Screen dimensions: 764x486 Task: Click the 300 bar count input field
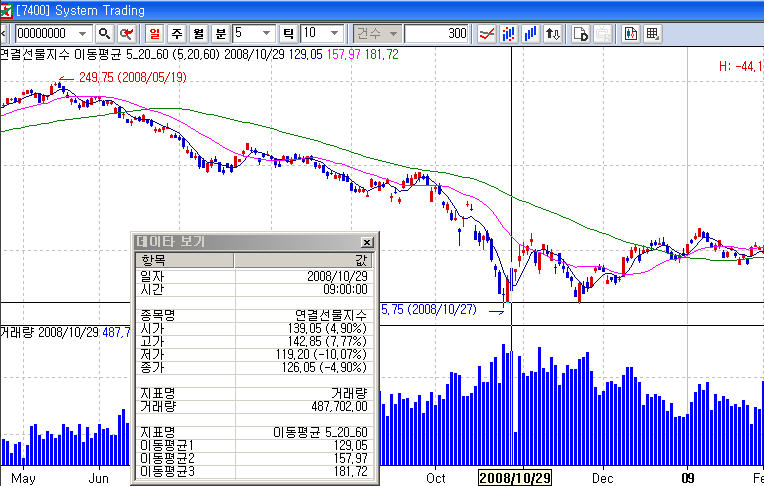pos(438,33)
